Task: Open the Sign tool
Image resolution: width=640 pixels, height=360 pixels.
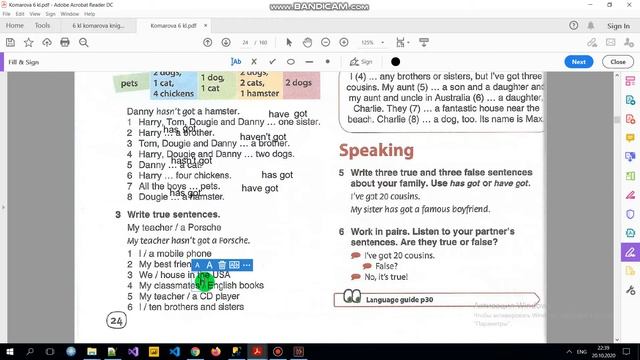Action: pos(361,62)
